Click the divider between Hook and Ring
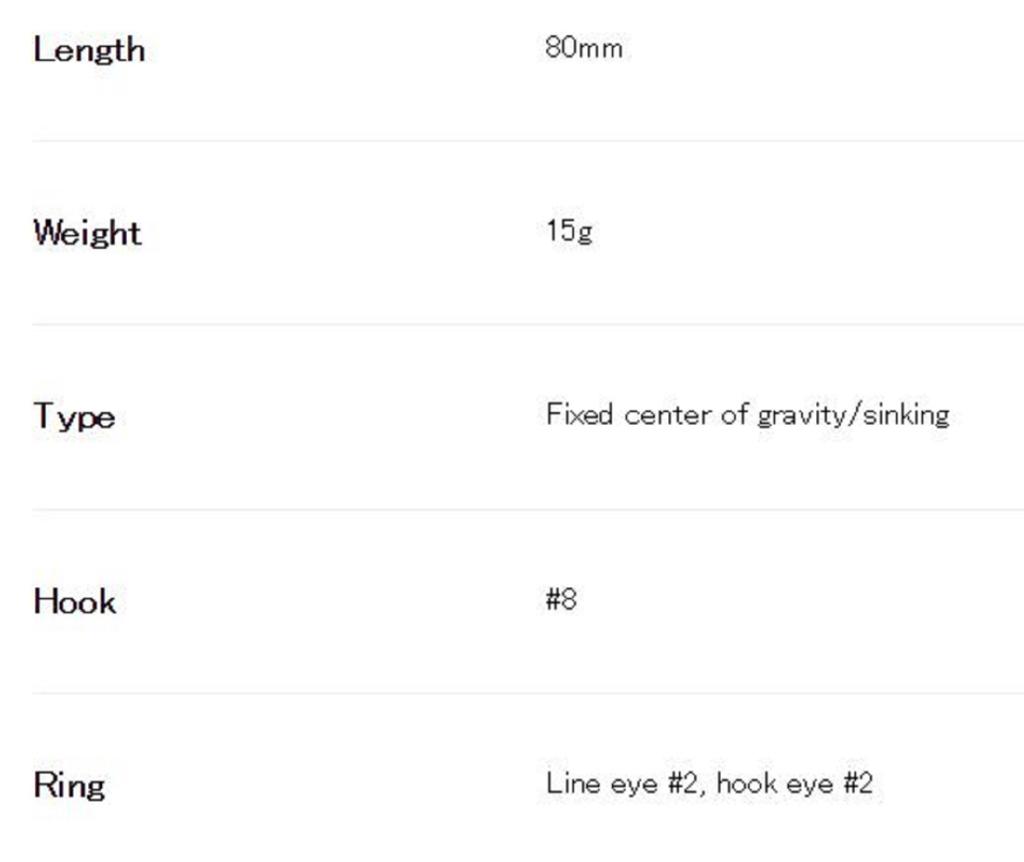 (x=528, y=693)
